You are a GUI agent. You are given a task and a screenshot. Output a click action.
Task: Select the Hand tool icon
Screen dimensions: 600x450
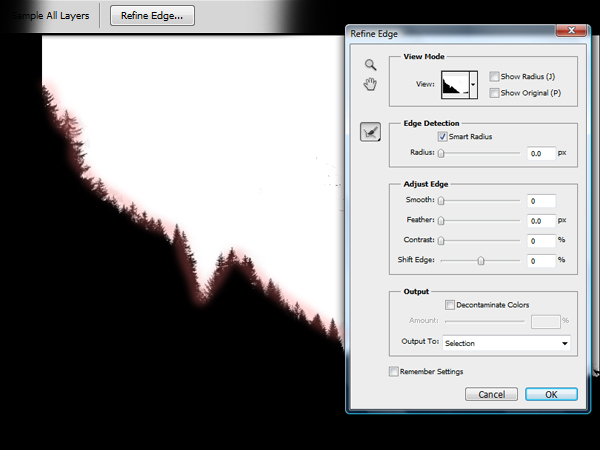(x=370, y=84)
